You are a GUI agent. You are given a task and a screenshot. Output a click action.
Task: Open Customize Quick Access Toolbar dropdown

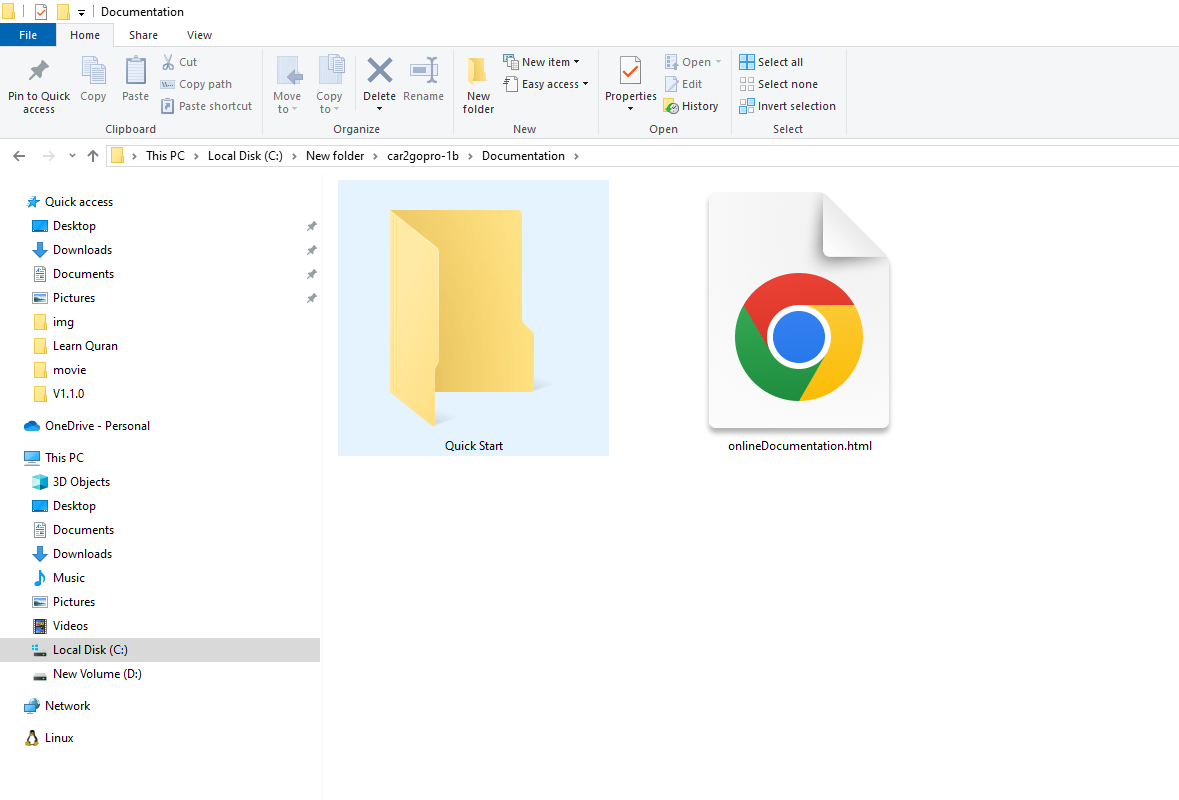coord(81,13)
